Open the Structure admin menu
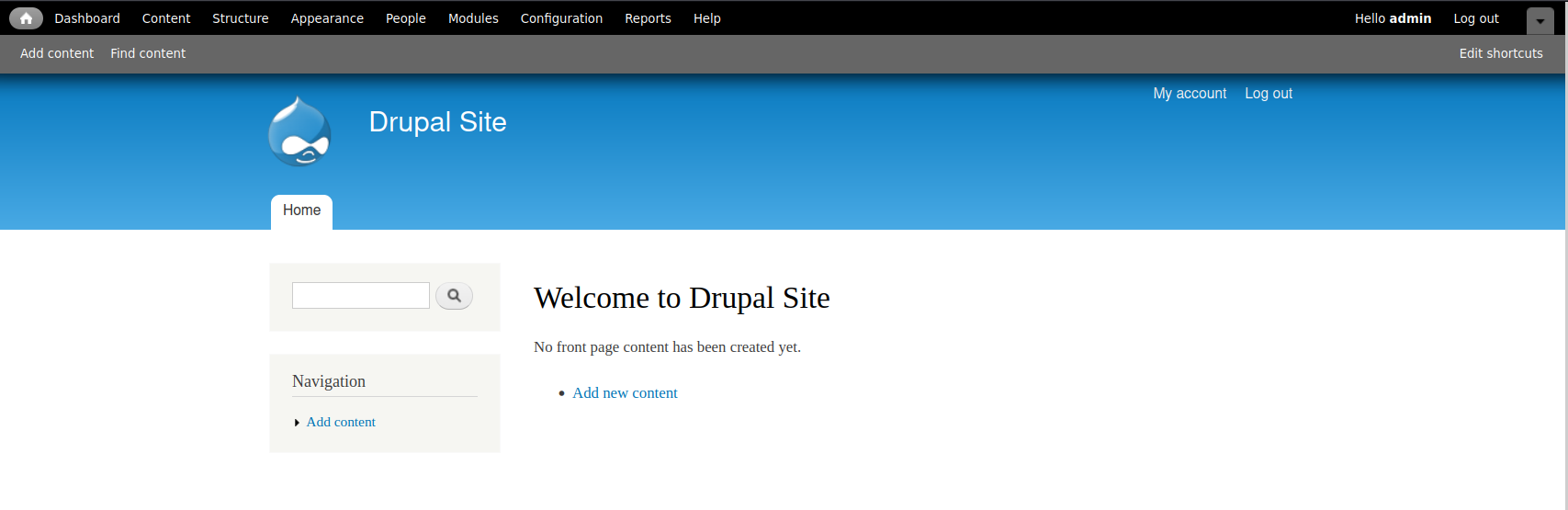Image resolution: width=1568 pixels, height=510 pixels. point(241,18)
